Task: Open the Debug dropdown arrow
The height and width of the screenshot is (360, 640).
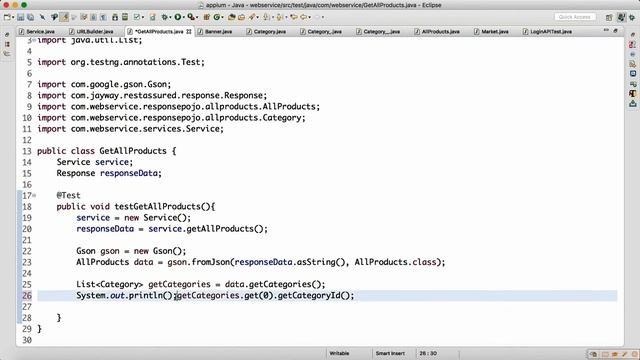Action: click(x=171, y=17)
